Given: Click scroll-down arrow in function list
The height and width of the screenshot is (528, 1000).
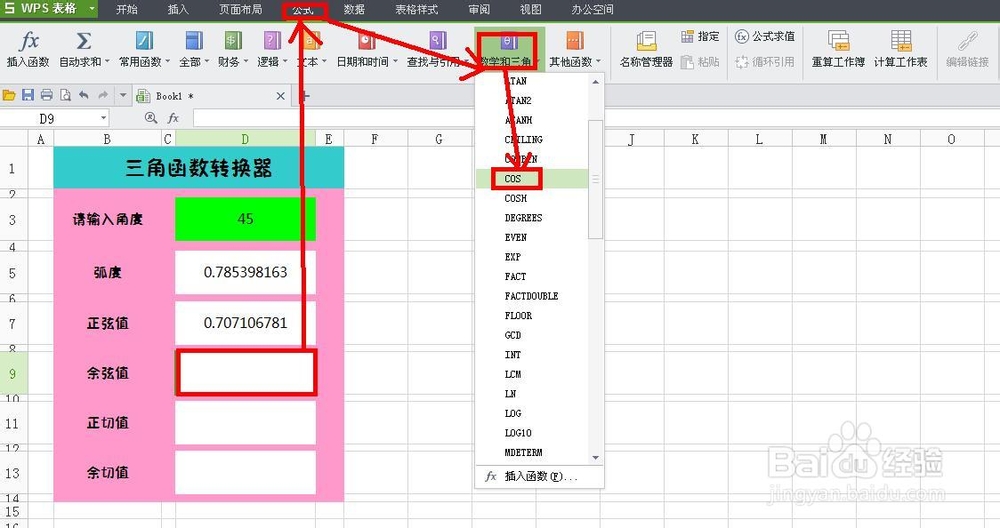Looking at the screenshot, I should (596, 457).
